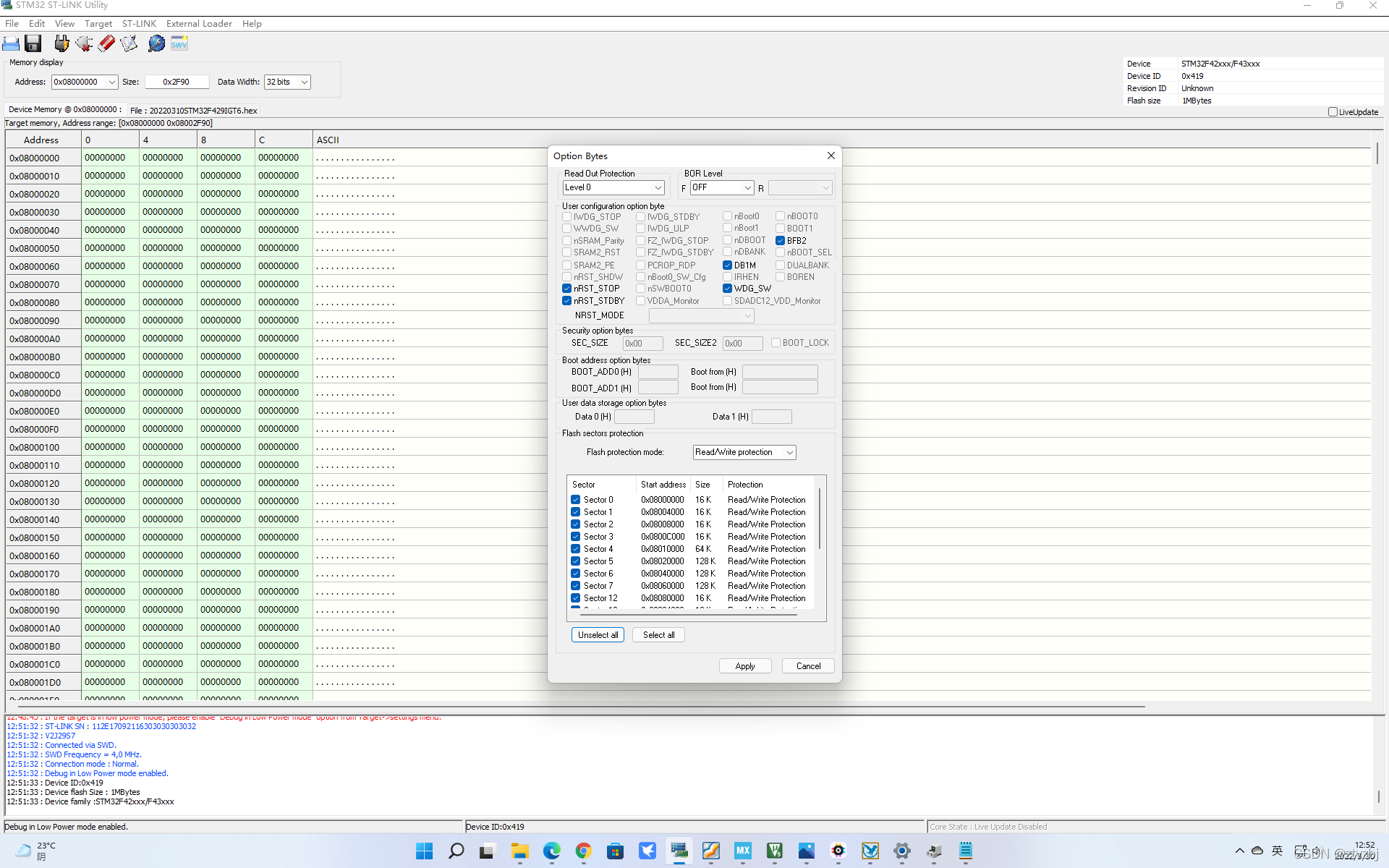Image resolution: width=1389 pixels, height=868 pixels.
Task: Apply the option bytes settings
Action: pos(745,666)
